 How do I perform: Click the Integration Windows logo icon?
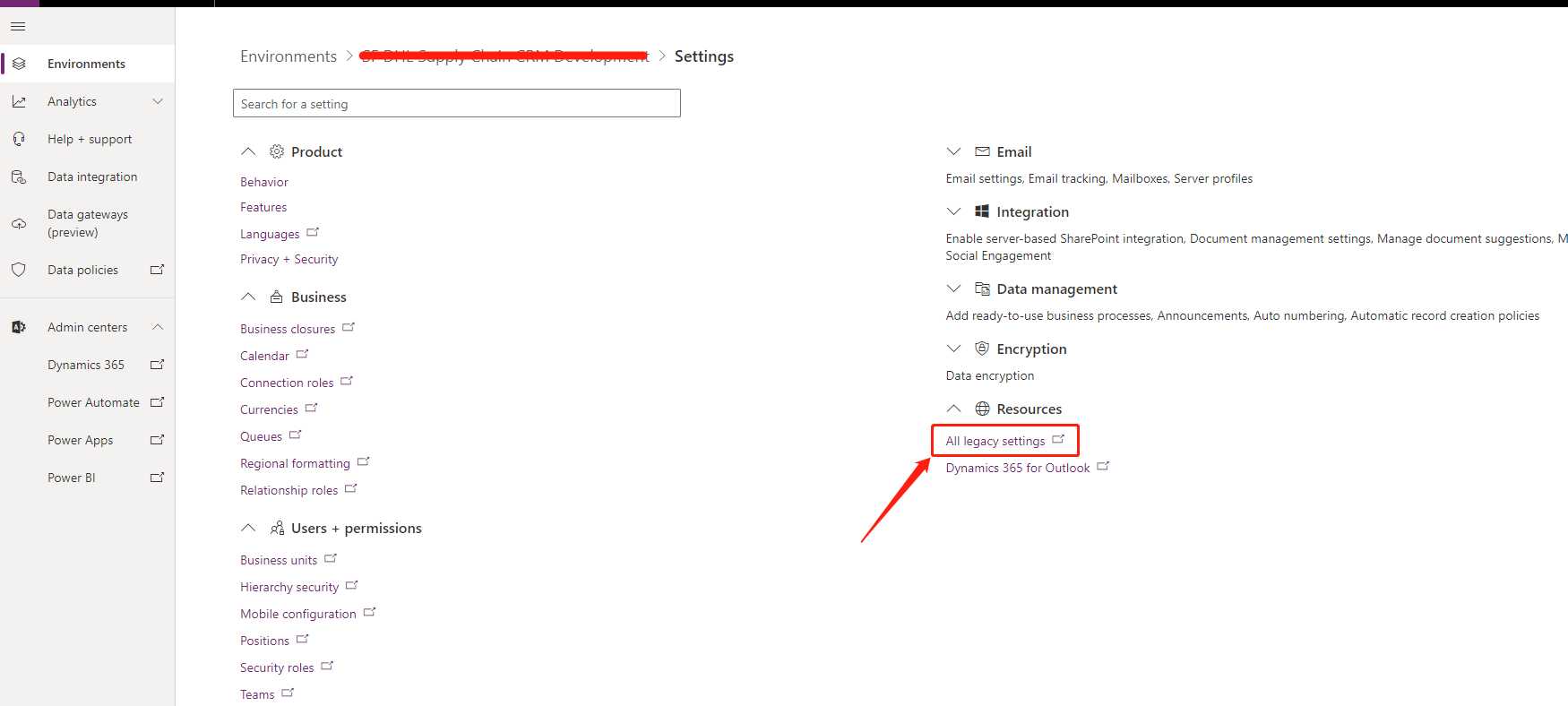pyautogui.click(x=982, y=211)
